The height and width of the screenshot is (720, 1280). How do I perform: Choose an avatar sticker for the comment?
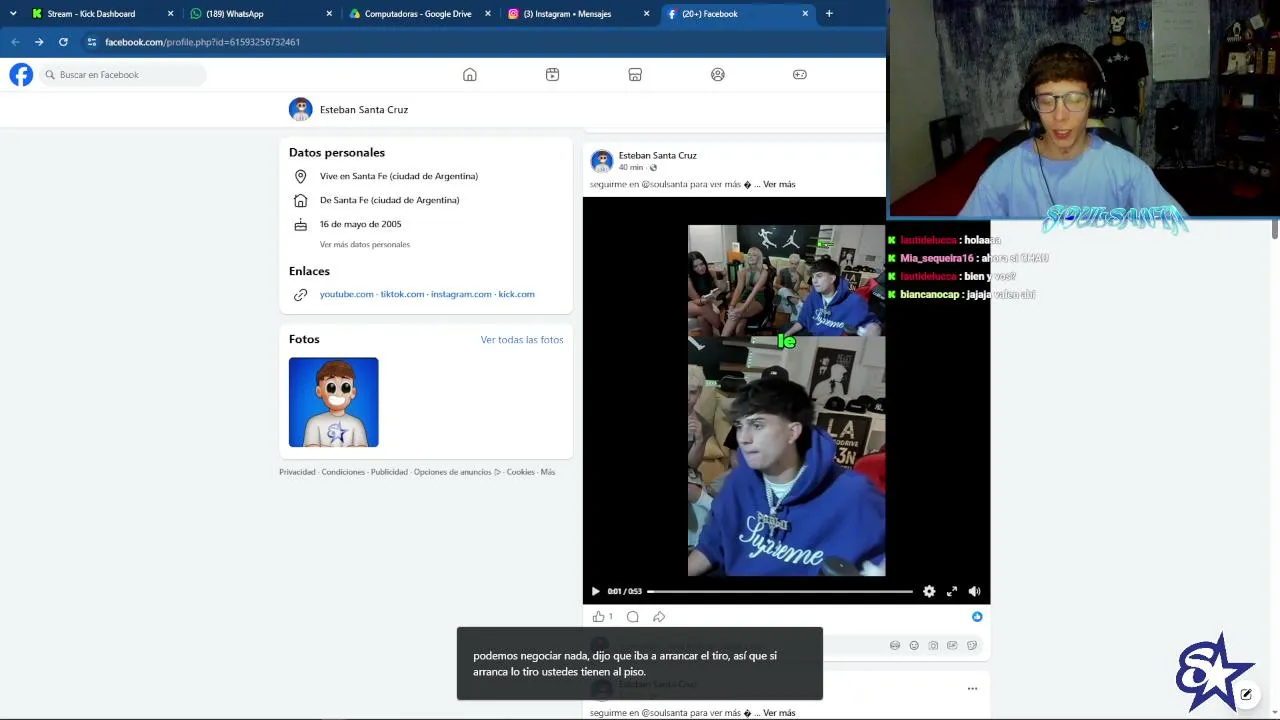(x=895, y=646)
